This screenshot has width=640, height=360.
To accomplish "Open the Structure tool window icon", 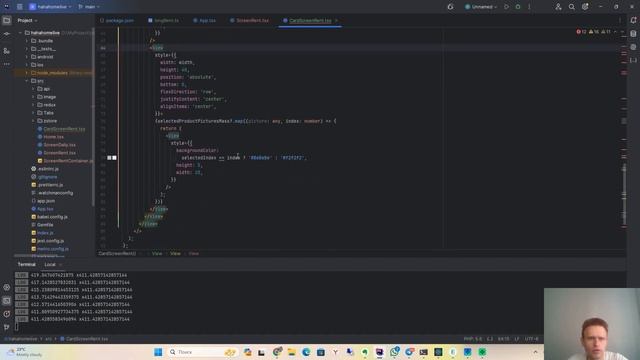I will pyautogui.click(x=7, y=51).
